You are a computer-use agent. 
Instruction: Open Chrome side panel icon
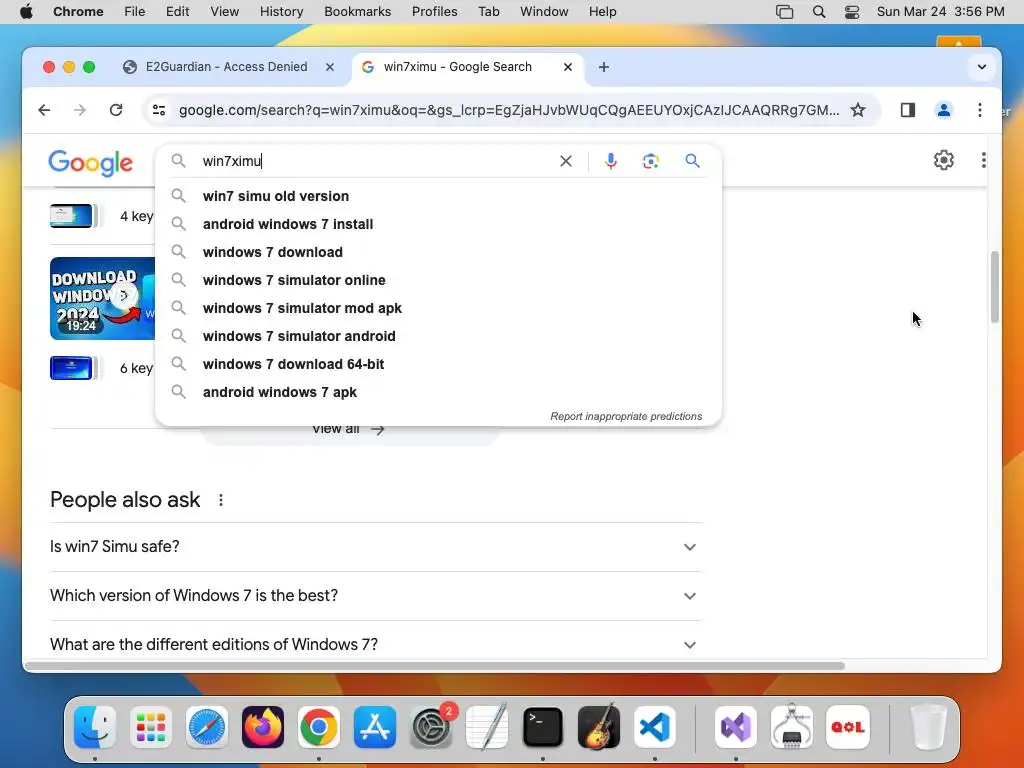(x=908, y=110)
